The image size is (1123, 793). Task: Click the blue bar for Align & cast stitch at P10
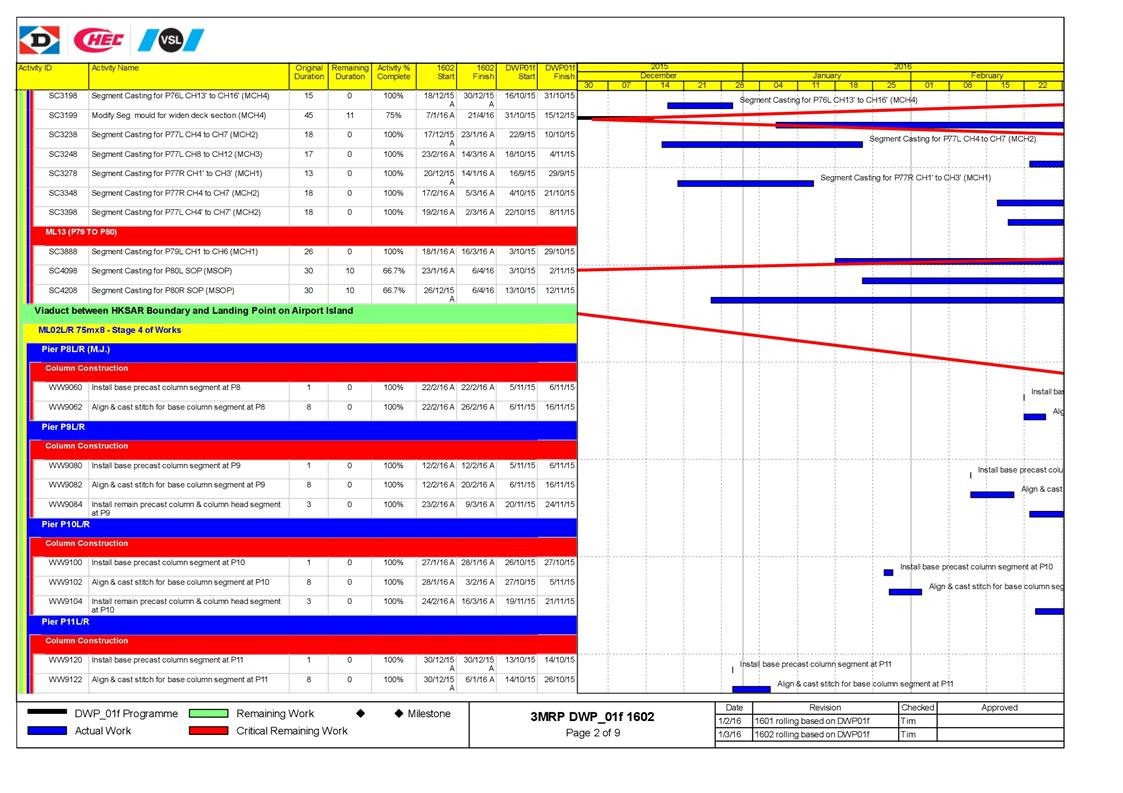click(905, 592)
